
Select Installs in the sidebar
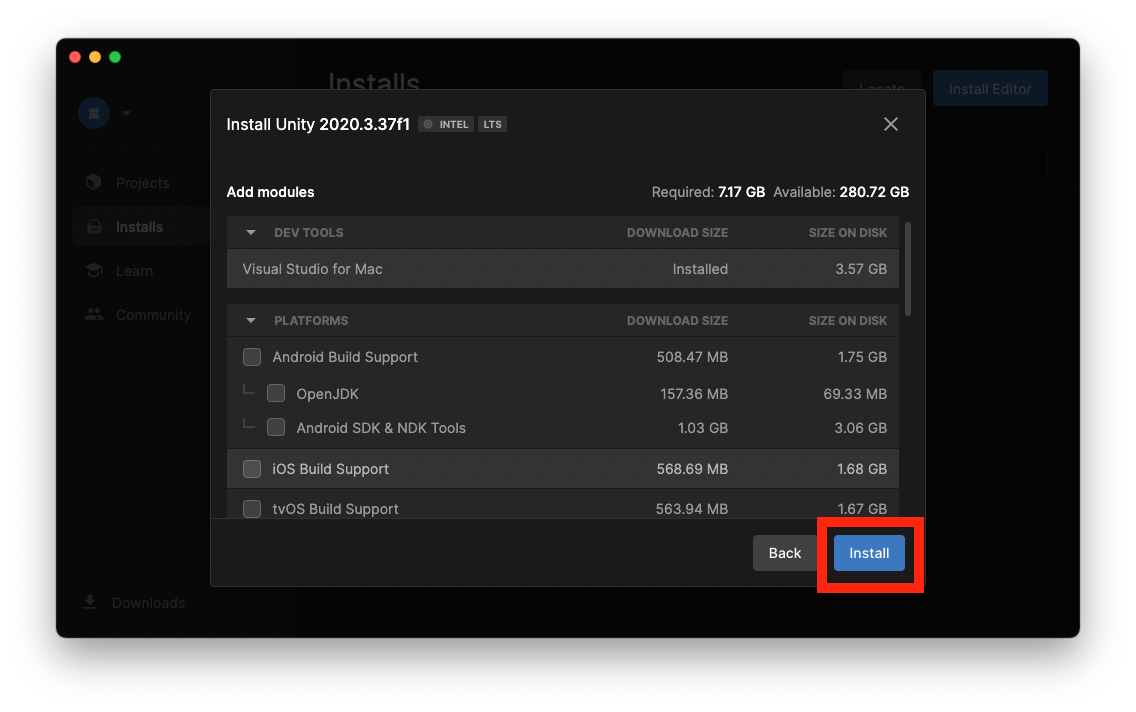tap(141, 227)
